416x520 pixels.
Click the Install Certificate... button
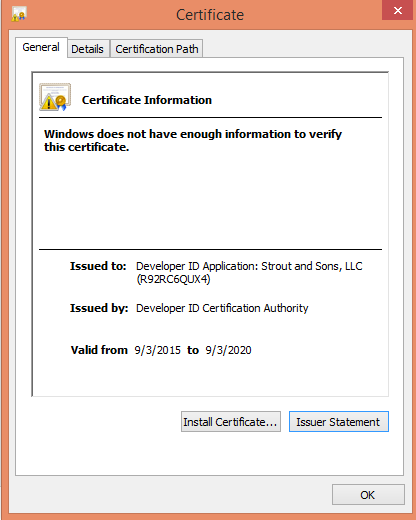click(x=231, y=422)
